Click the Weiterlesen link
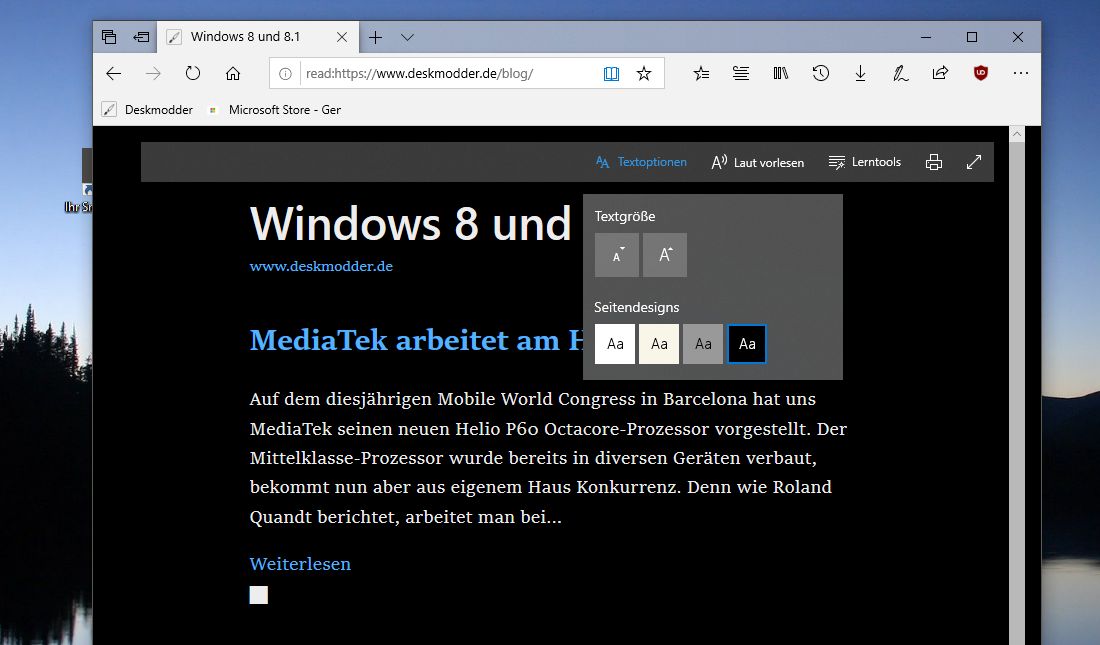The height and width of the screenshot is (645, 1100). (300, 564)
